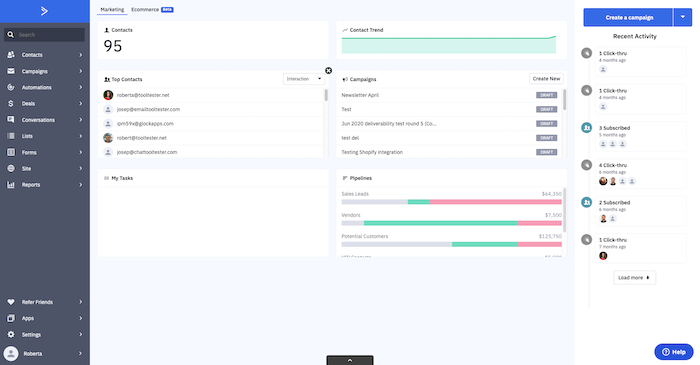Screen dimensions: 700x365
Task: Click the 3 Subscribed activity icon
Action: click(x=587, y=128)
